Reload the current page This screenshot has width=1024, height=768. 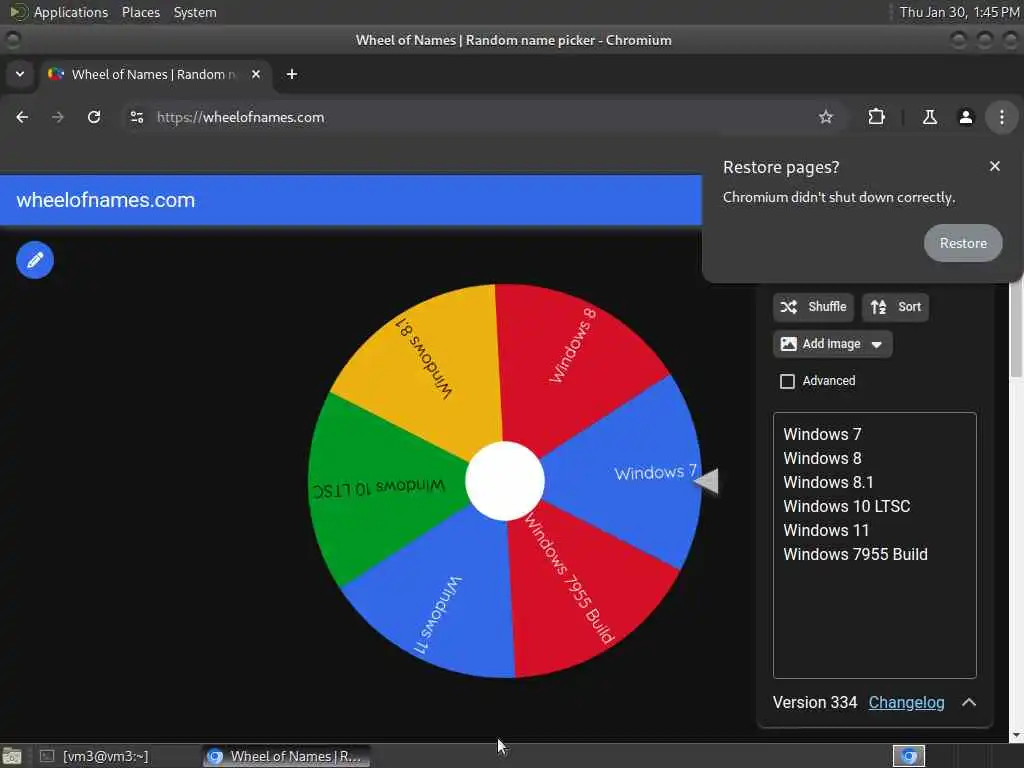(x=94, y=117)
